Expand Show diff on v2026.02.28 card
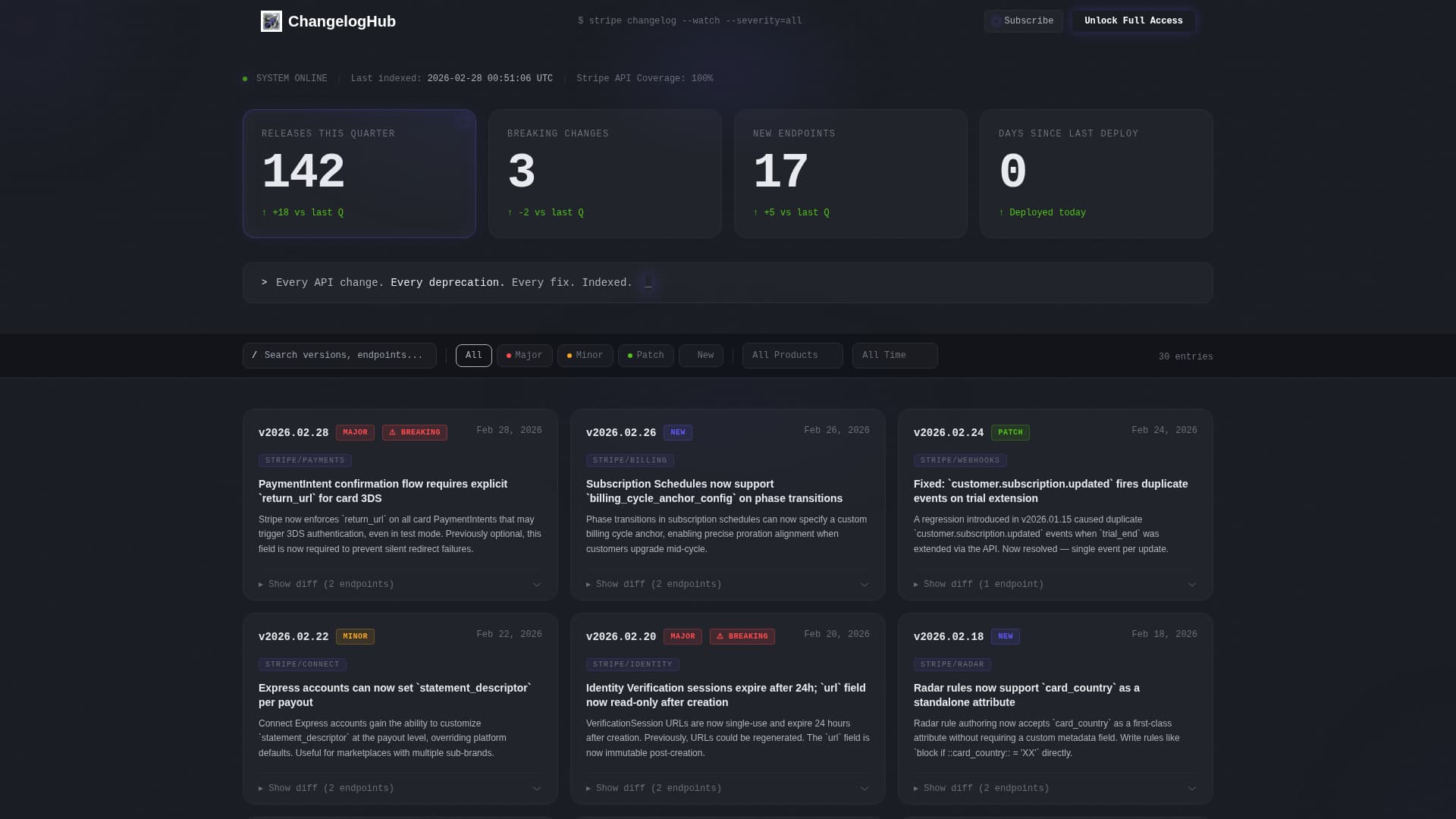Image resolution: width=1456 pixels, height=819 pixels. coord(326,585)
